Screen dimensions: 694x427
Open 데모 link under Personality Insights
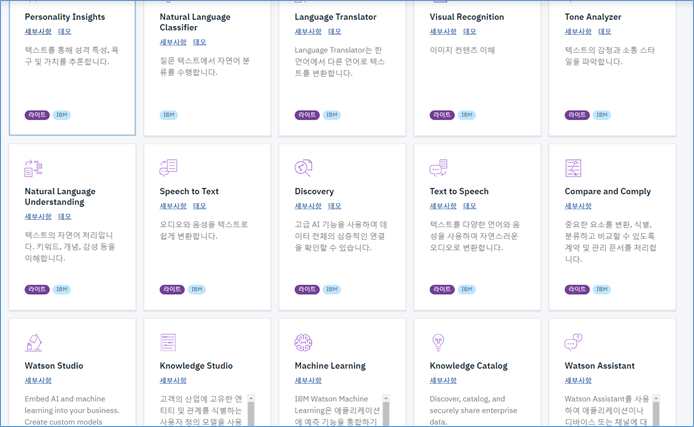click(65, 31)
